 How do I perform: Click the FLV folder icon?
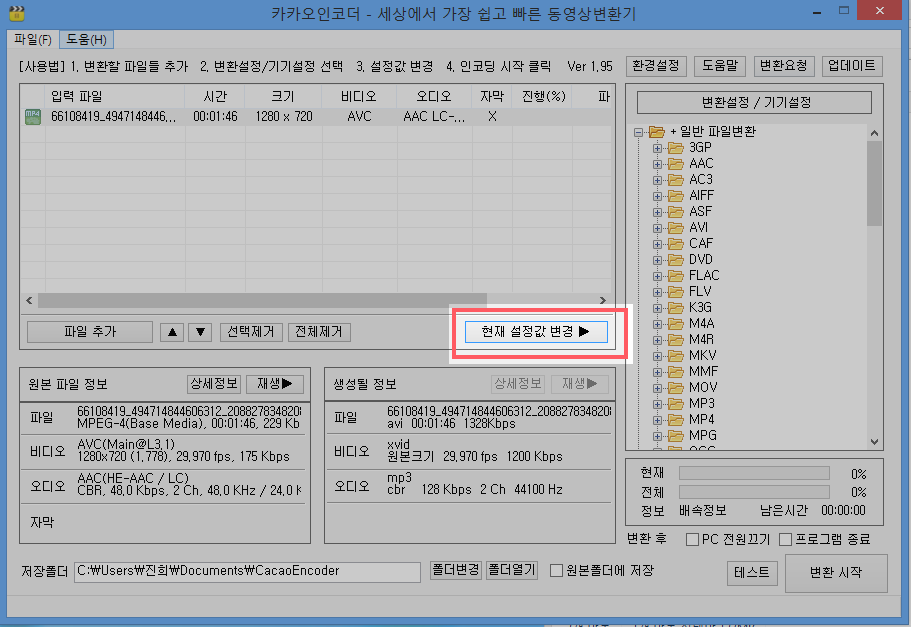675,292
